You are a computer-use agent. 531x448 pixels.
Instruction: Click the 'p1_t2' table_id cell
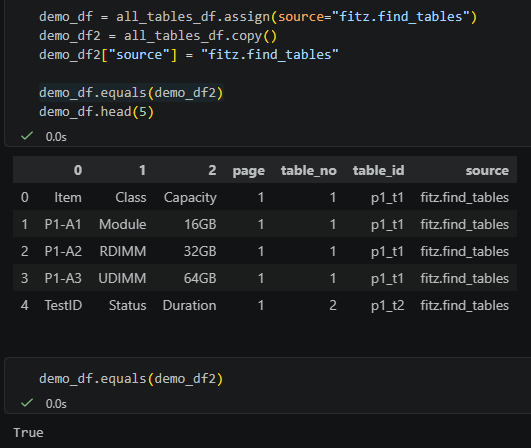coord(387,306)
